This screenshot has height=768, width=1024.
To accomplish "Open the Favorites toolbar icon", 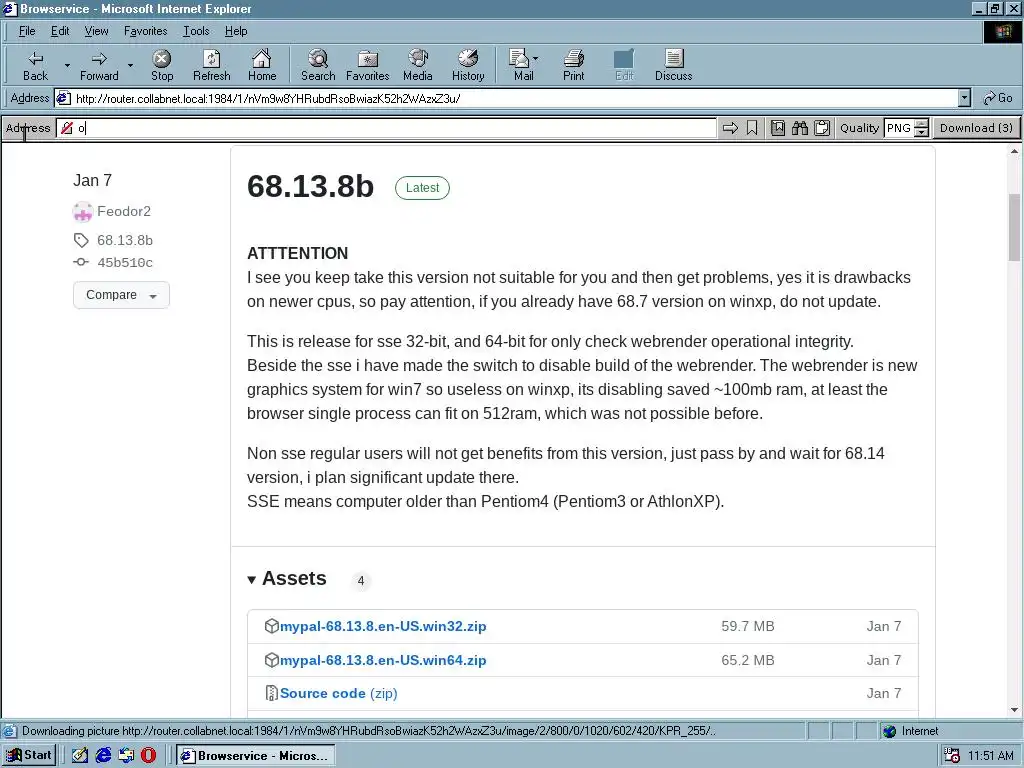I will click(x=368, y=65).
